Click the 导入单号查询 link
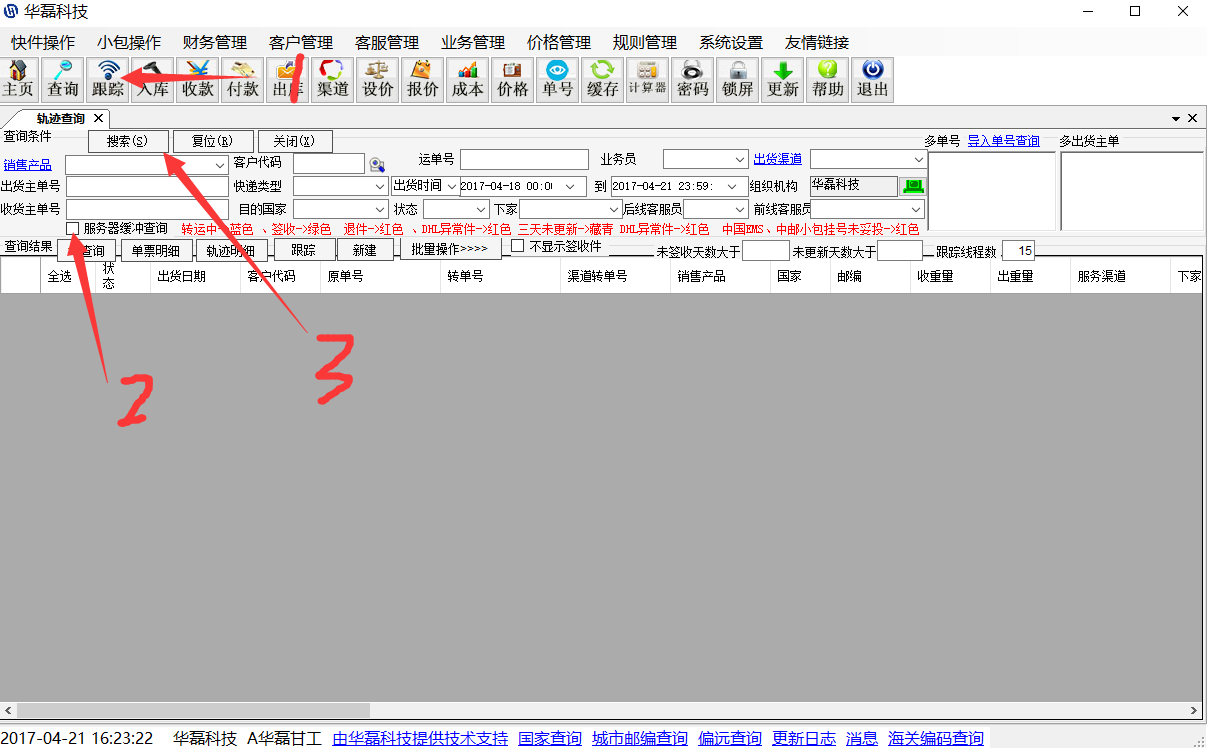1207x748 pixels. [1003, 141]
